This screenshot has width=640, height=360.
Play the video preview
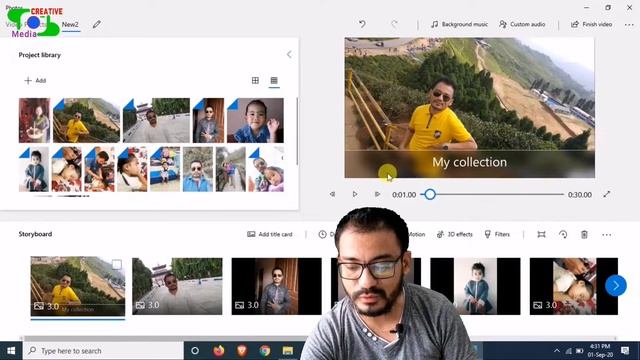coord(355,194)
